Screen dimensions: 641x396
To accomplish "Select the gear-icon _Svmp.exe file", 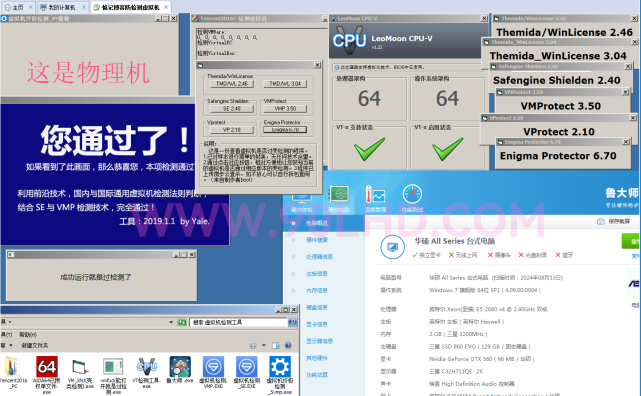I will (280, 367).
